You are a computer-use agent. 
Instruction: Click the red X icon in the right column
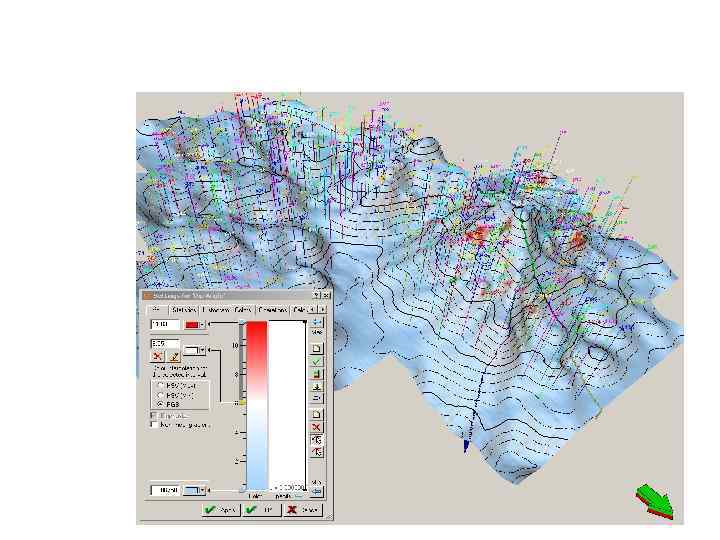click(316, 428)
